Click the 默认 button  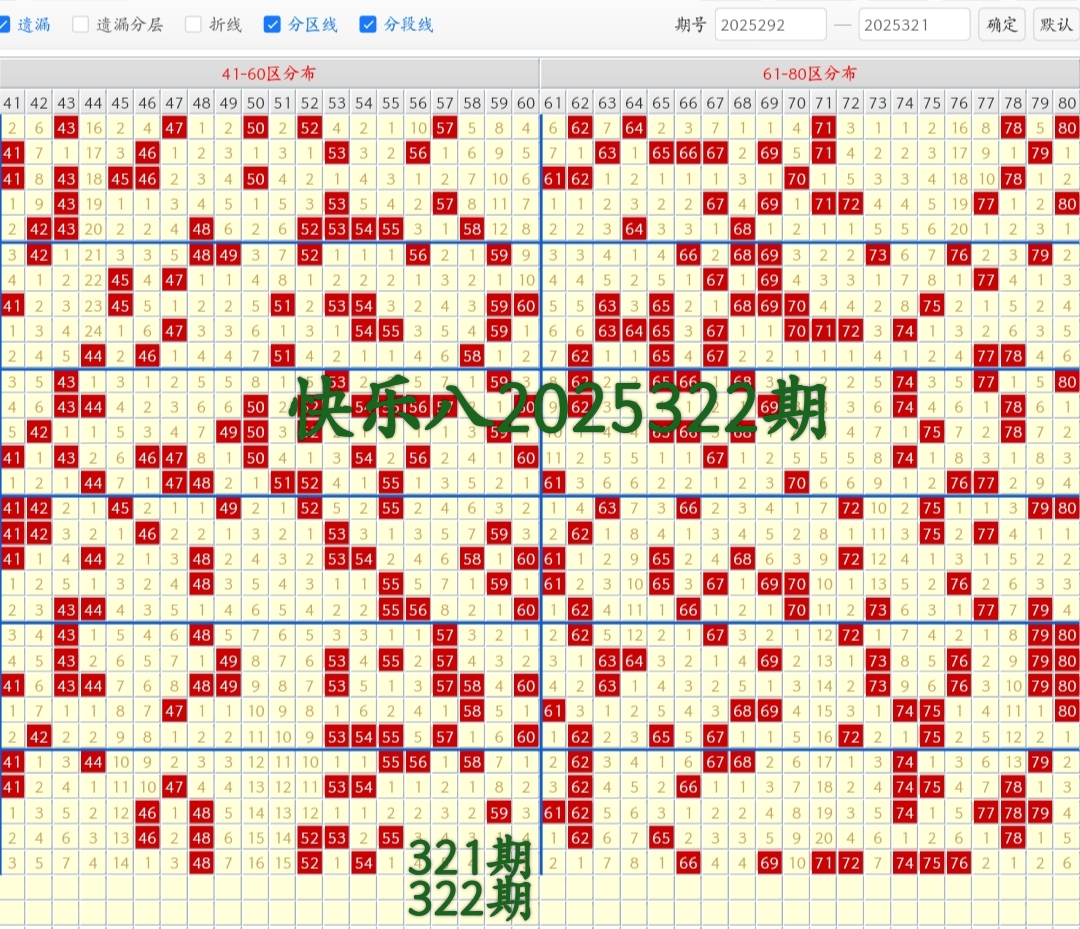(1056, 25)
